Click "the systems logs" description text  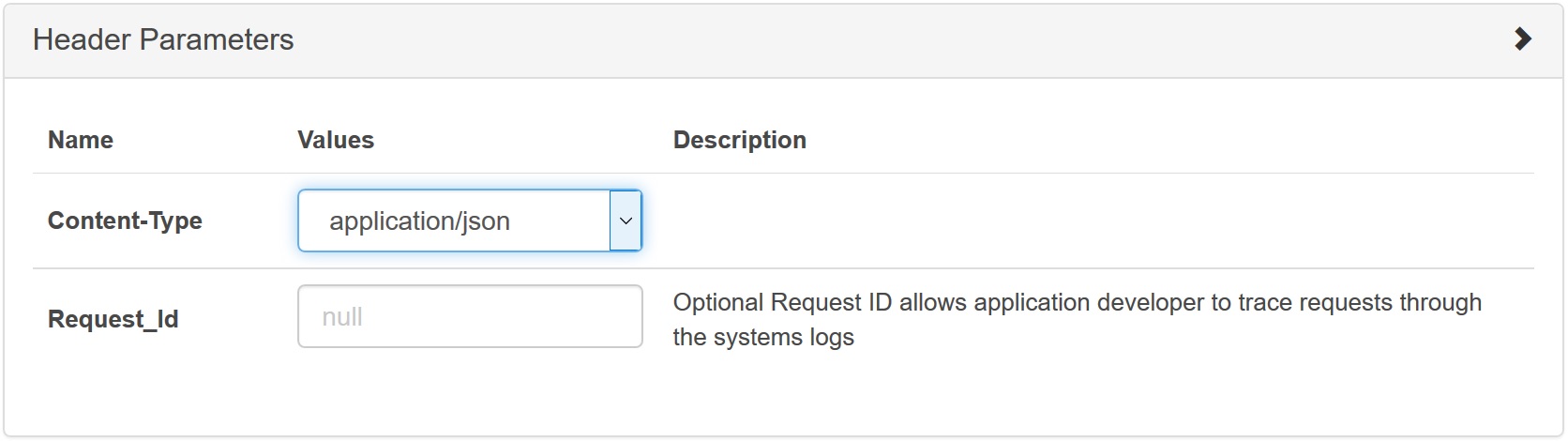click(x=763, y=337)
